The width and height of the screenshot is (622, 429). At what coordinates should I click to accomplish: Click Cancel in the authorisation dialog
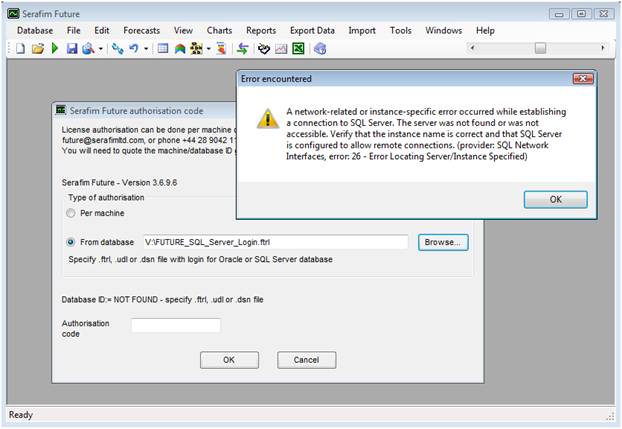pos(307,360)
